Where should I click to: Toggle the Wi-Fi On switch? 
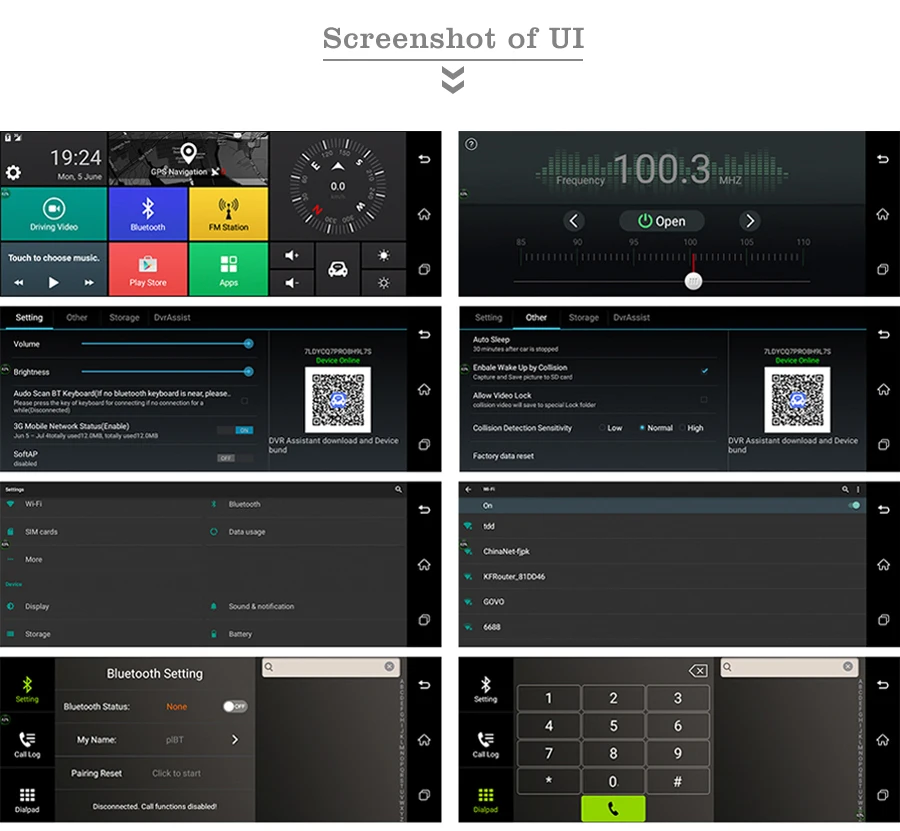(854, 506)
